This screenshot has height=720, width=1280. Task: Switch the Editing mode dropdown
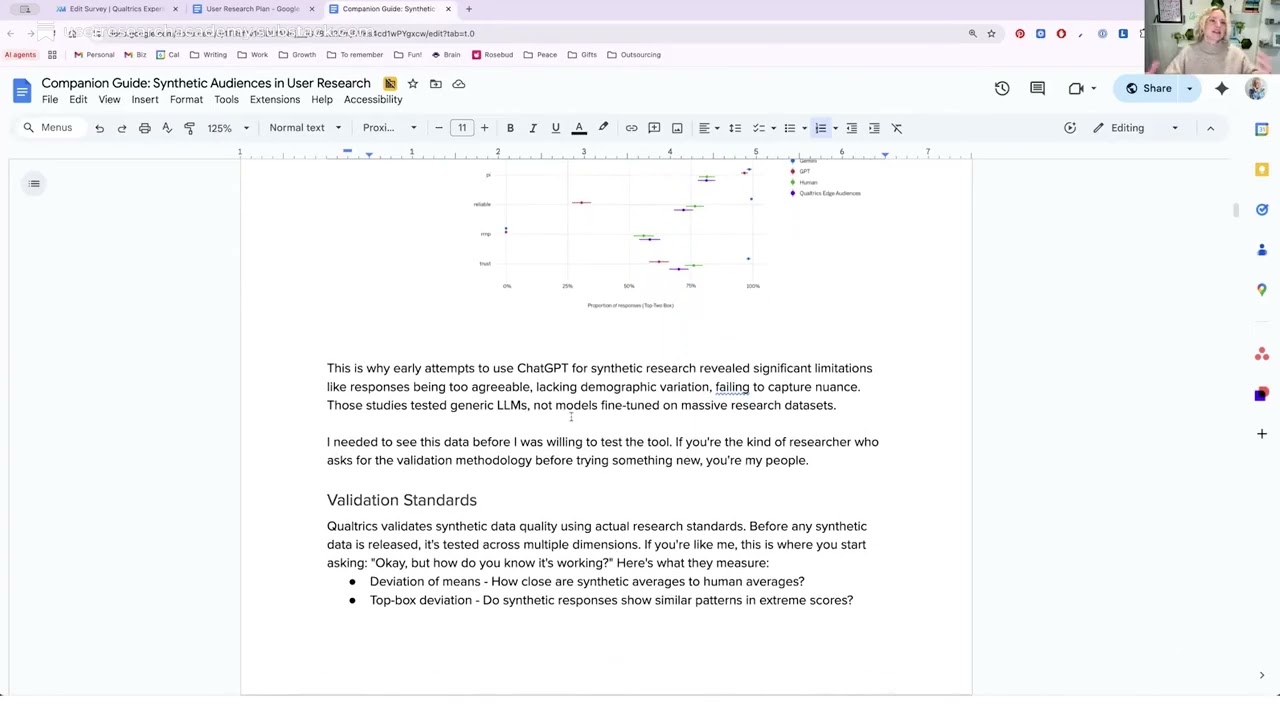pyautogui.click(x=1135, y=128)
